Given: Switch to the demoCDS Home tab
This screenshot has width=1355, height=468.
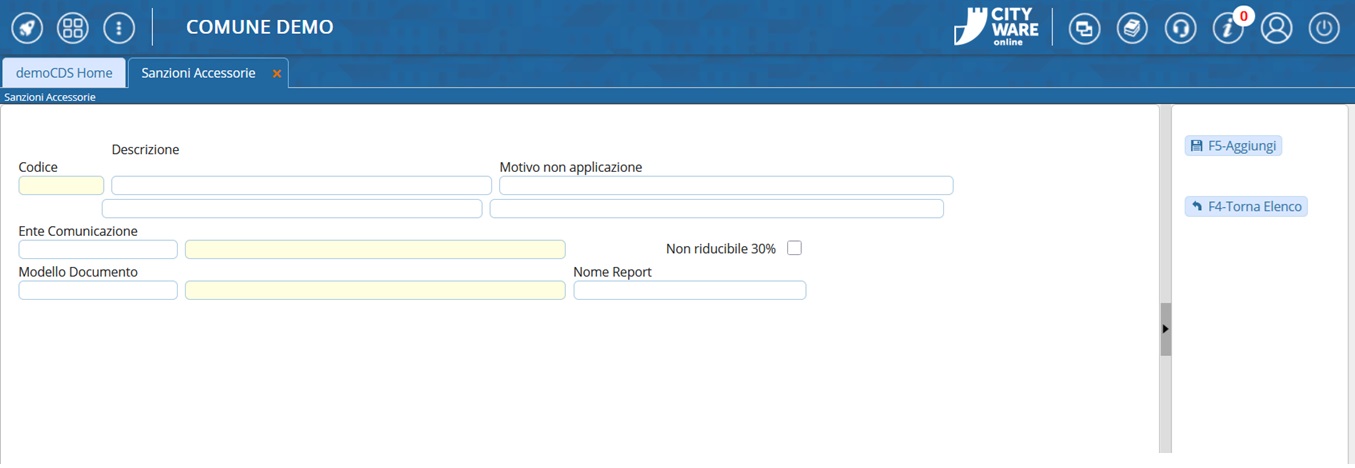Looking at the screenshot, I should pos(64,73).
